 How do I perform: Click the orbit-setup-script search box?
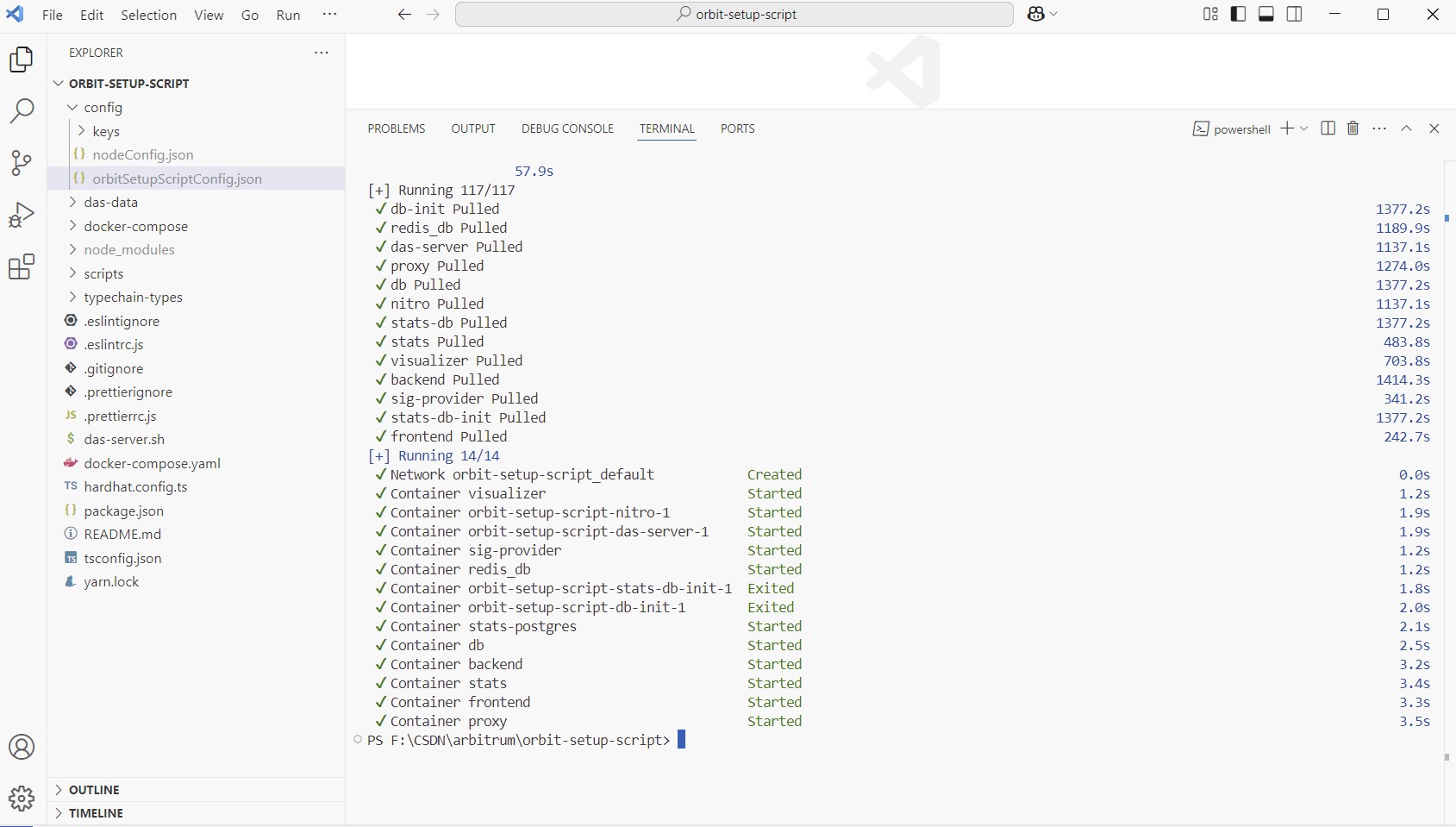coord(734,15)
